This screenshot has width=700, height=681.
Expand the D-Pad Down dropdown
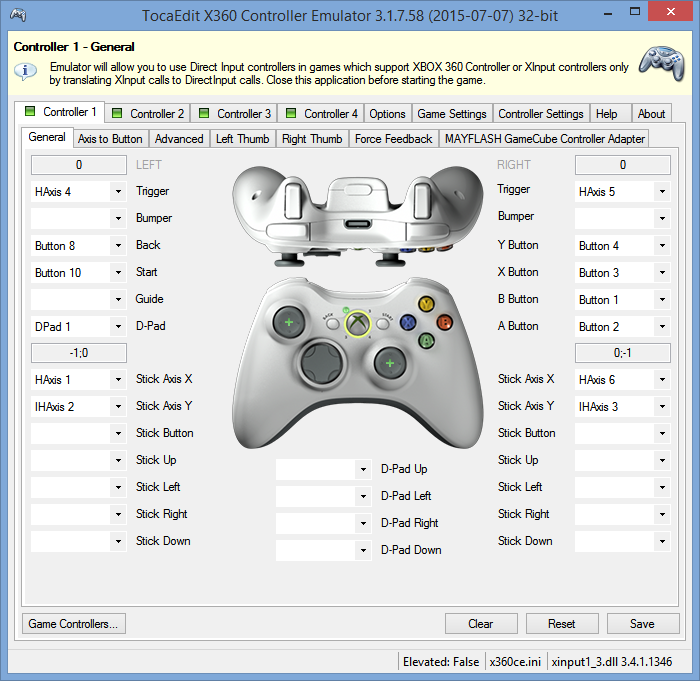(x=363, y=550)
